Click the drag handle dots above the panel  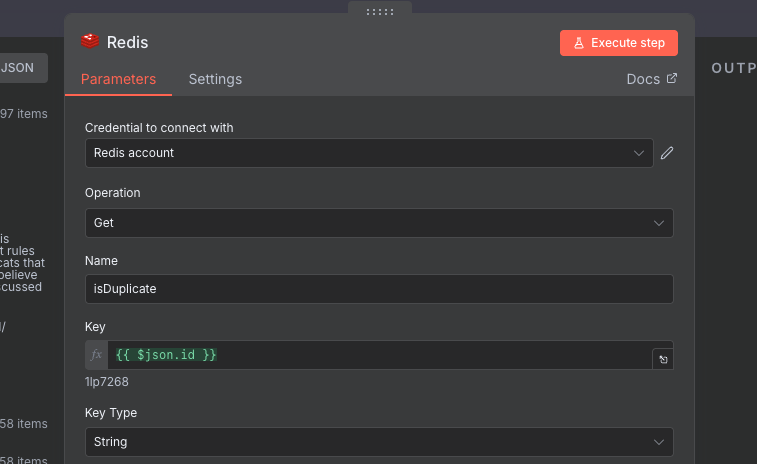tap(380, 12)
